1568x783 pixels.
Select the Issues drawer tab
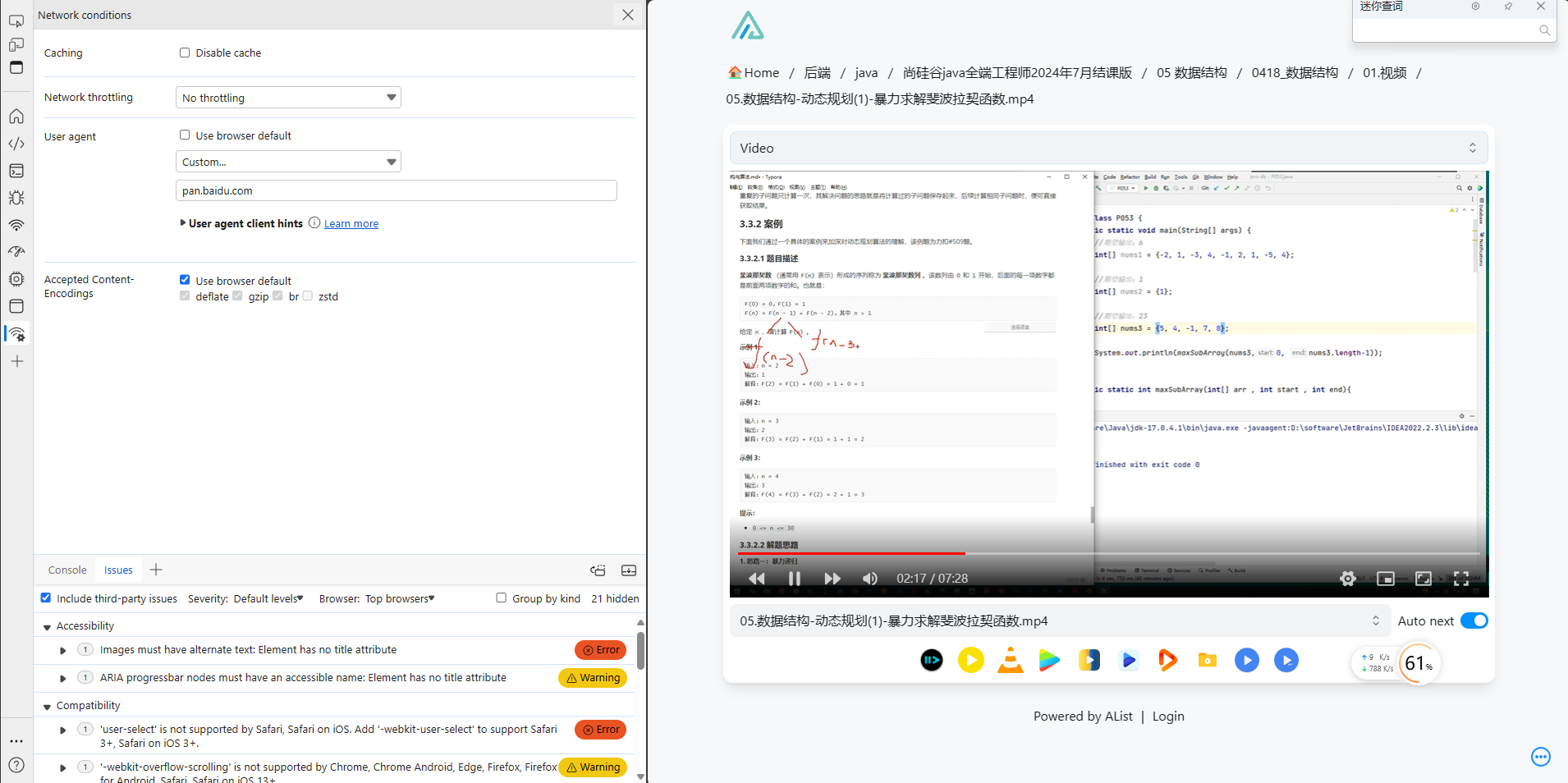pos(118,570)
